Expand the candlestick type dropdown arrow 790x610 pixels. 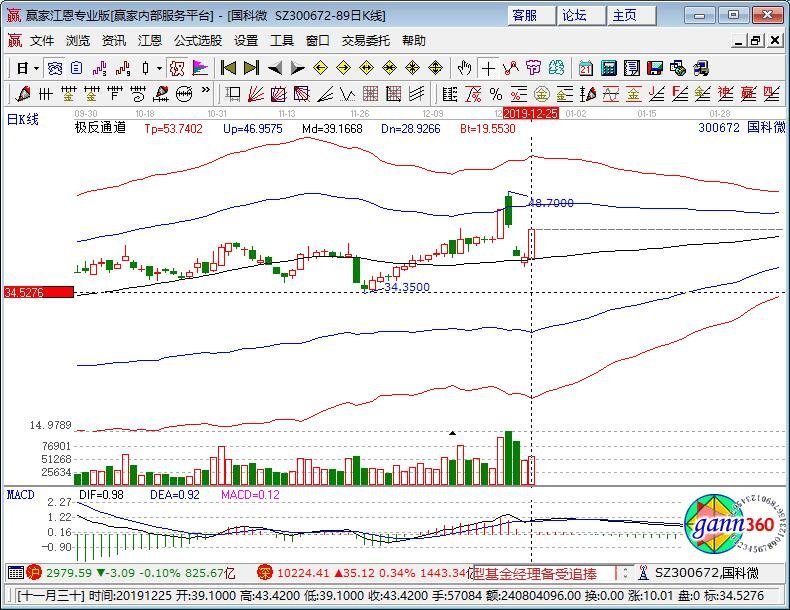pos(159,68)
